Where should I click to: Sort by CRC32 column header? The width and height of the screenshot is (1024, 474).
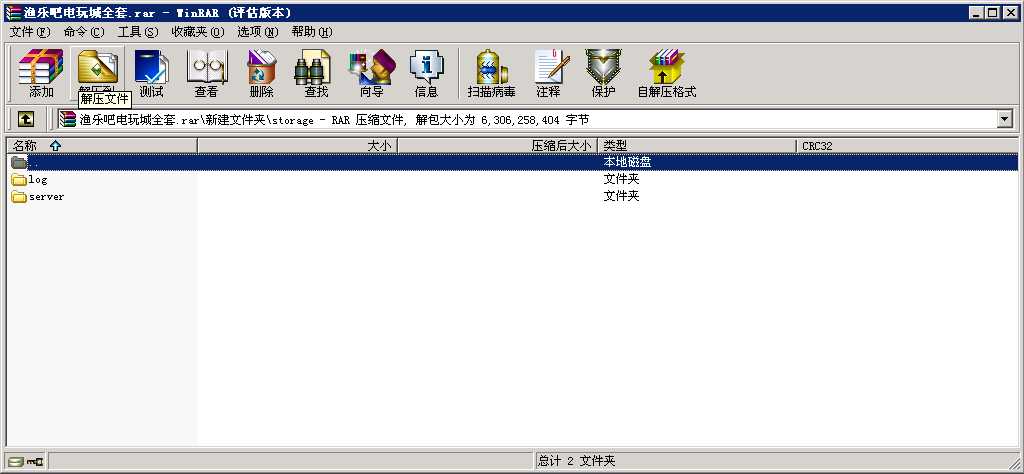(x=907, y=146)
